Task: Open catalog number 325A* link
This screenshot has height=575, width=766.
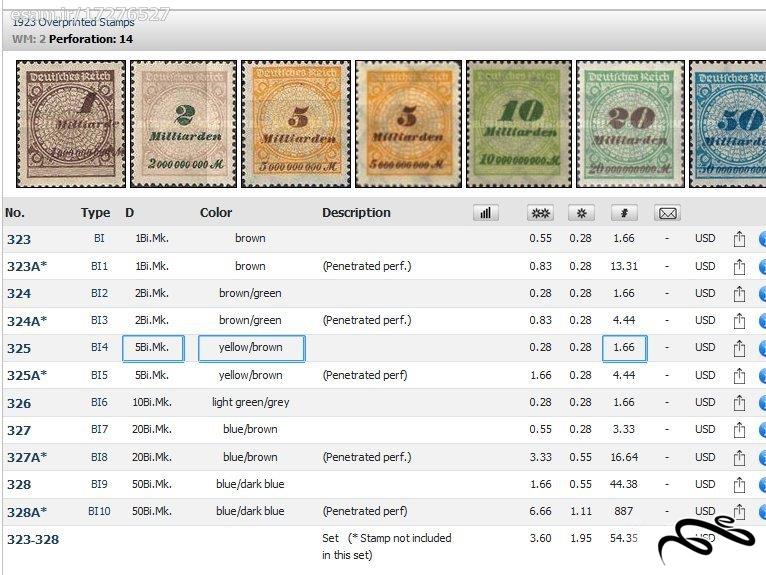Action: pyautogui.click(x=27, y=376)
